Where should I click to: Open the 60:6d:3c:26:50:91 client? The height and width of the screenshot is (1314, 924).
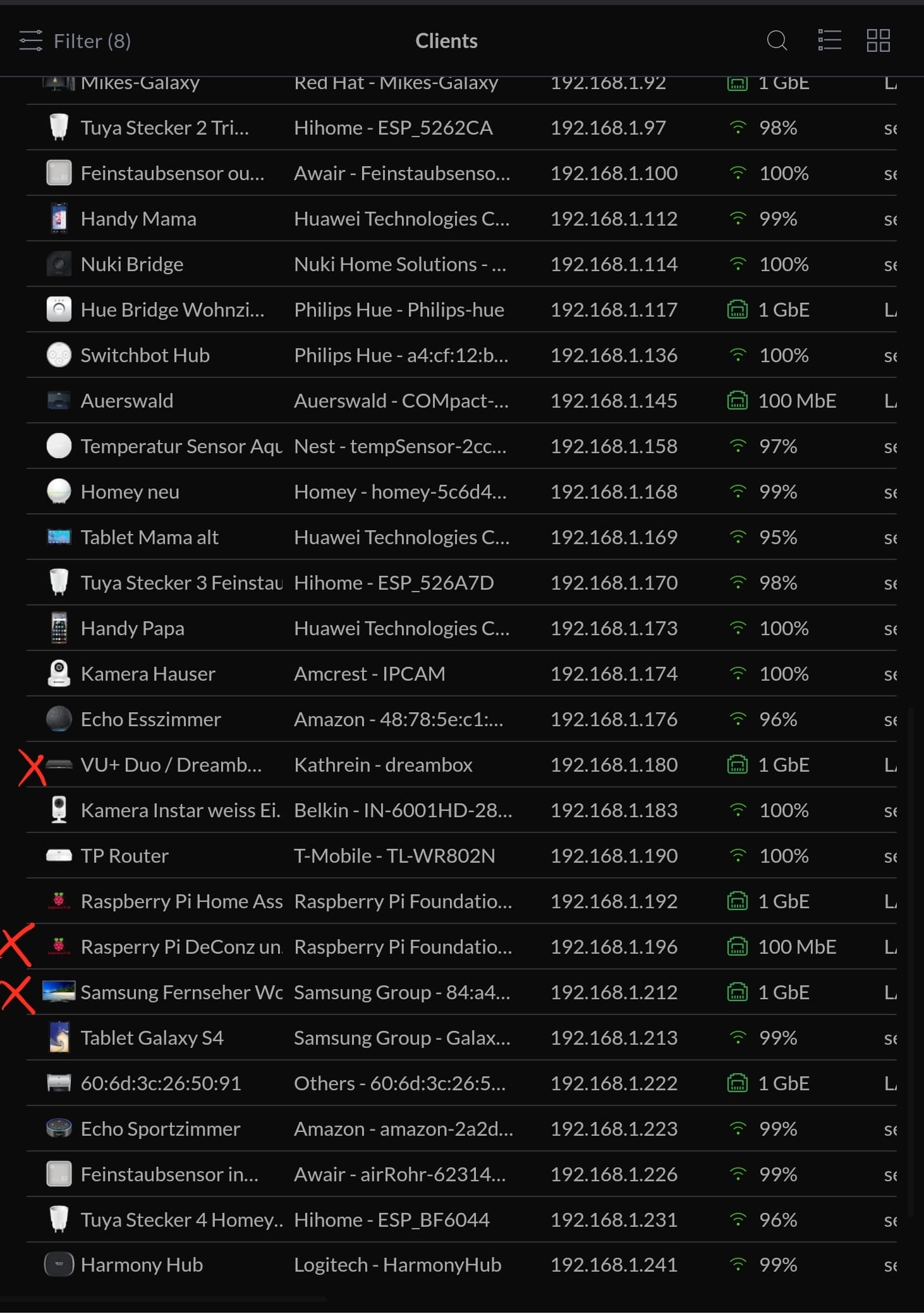(x=161, y=1083)
